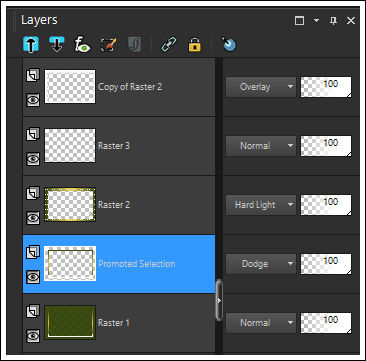
Task: Toggle visibility of Raster 3 layer
Action: 33,159
